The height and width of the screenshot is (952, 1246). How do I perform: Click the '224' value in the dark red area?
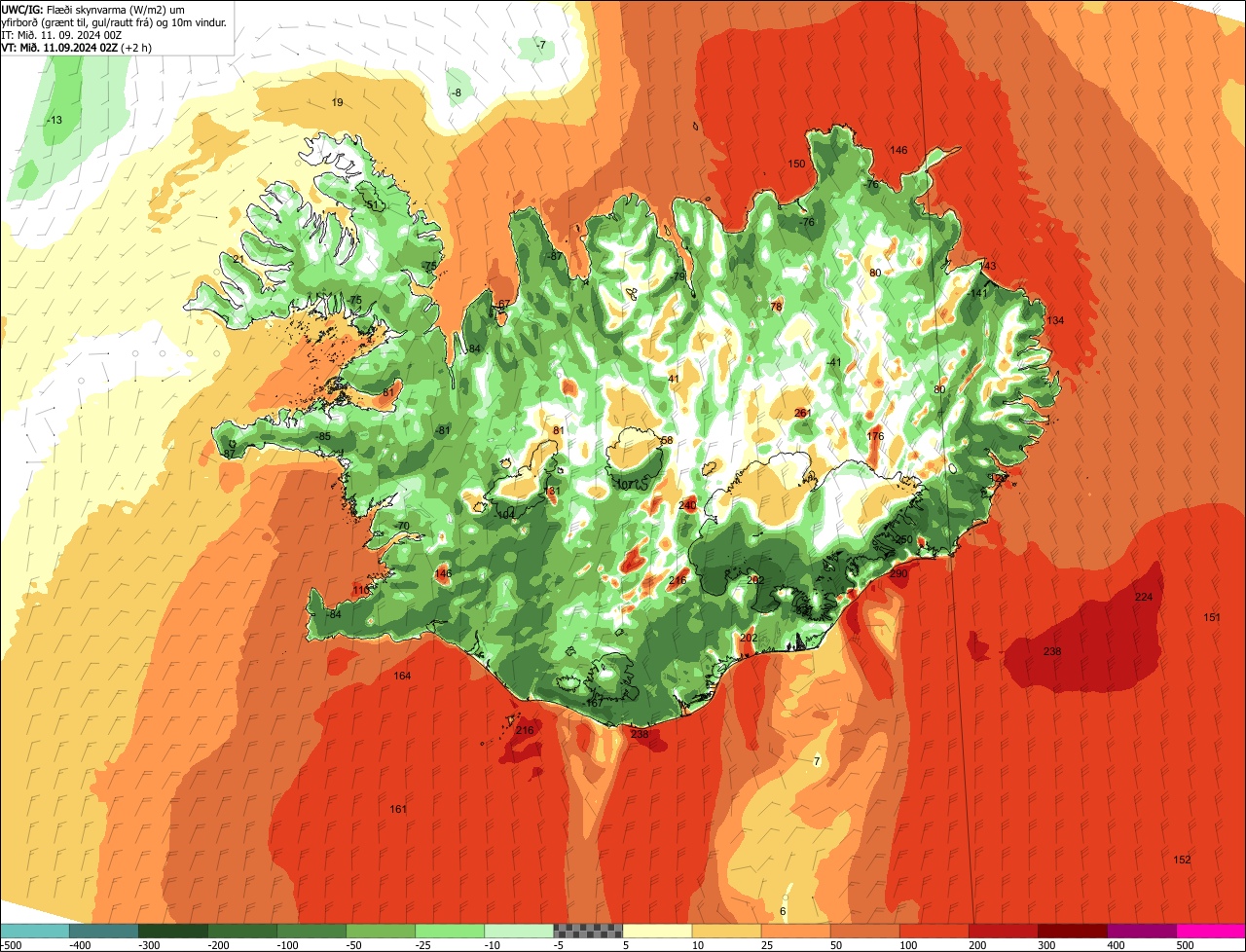pyautogui.click(x=1144, y=597)
